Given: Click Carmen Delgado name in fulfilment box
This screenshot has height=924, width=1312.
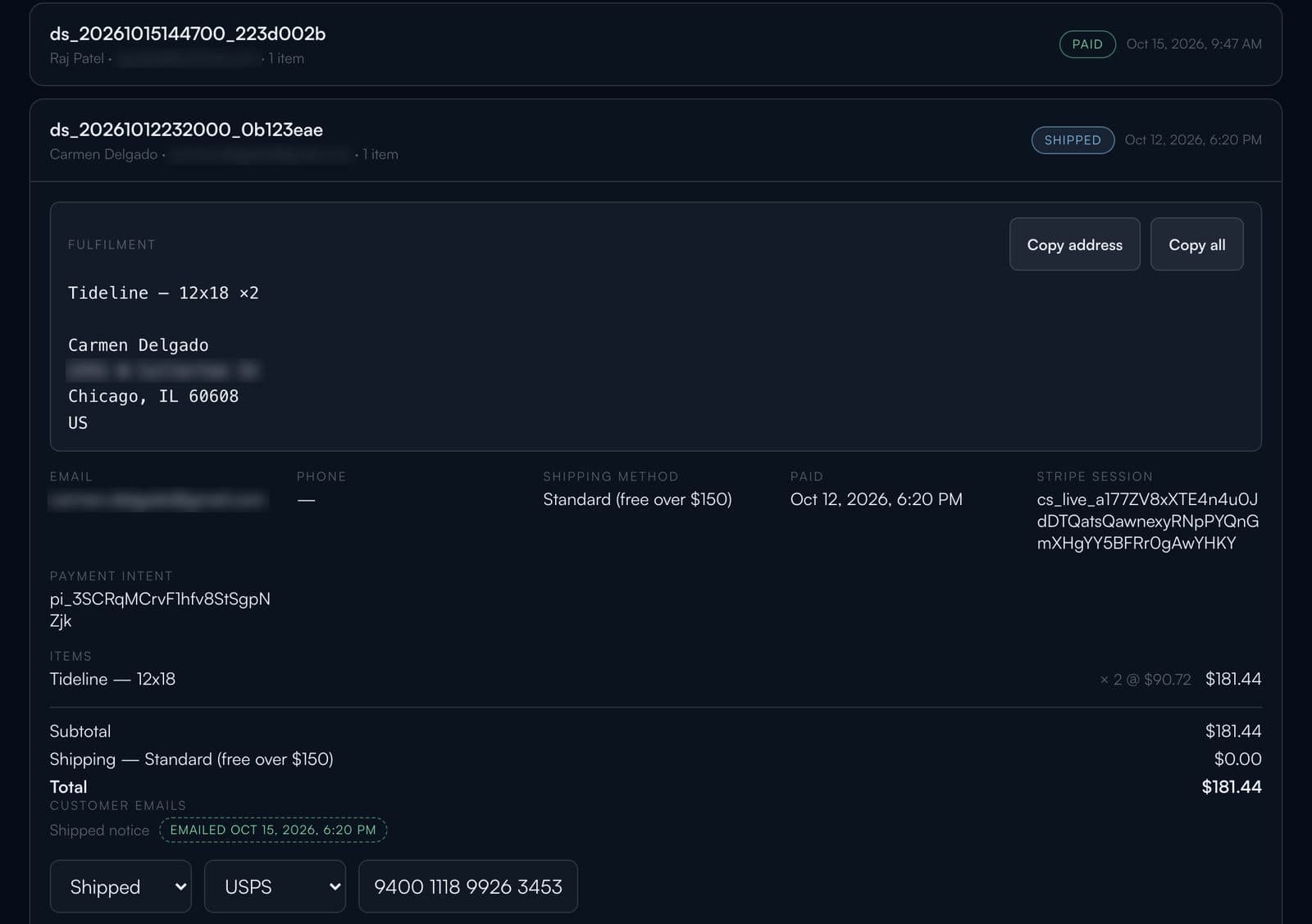Looking at the screenshot, I should [x=139, y=345].
